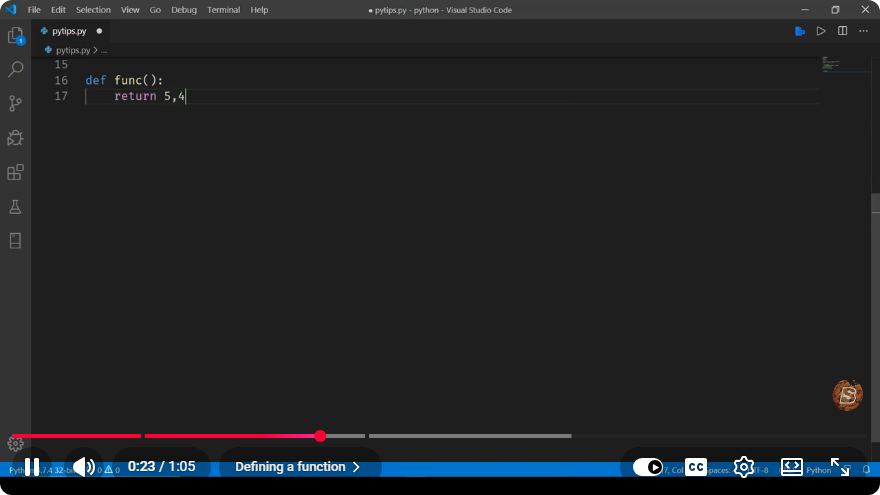This screenshot has width=880, height=495.
Task: Toggle closed captions on the video
Action: coord(696,467)
